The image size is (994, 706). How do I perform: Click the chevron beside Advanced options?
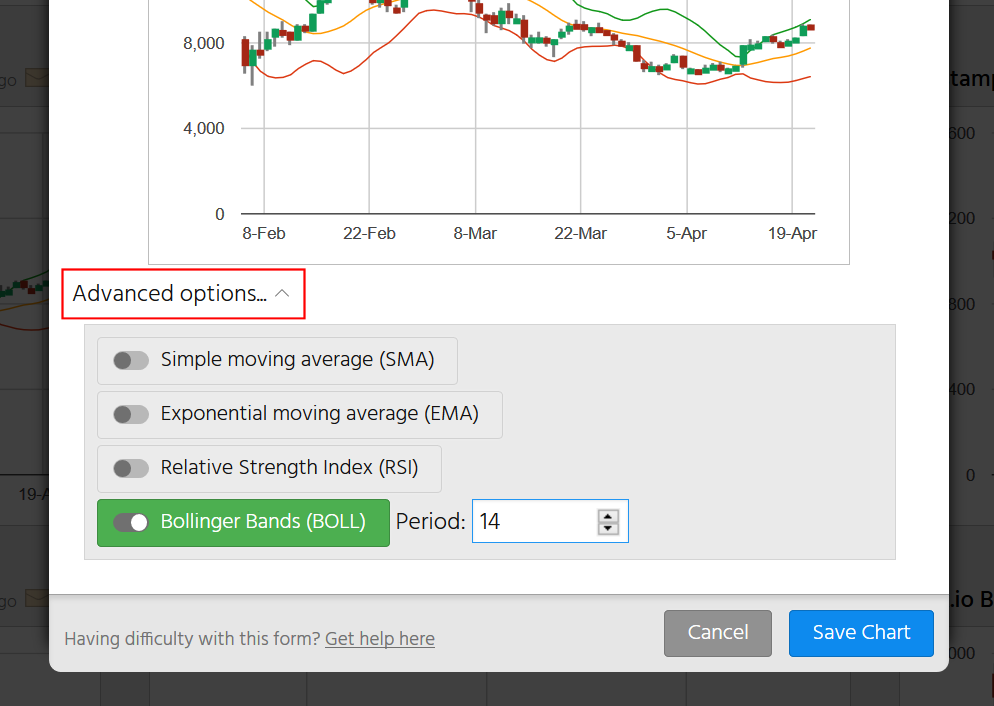pos(283,294)
